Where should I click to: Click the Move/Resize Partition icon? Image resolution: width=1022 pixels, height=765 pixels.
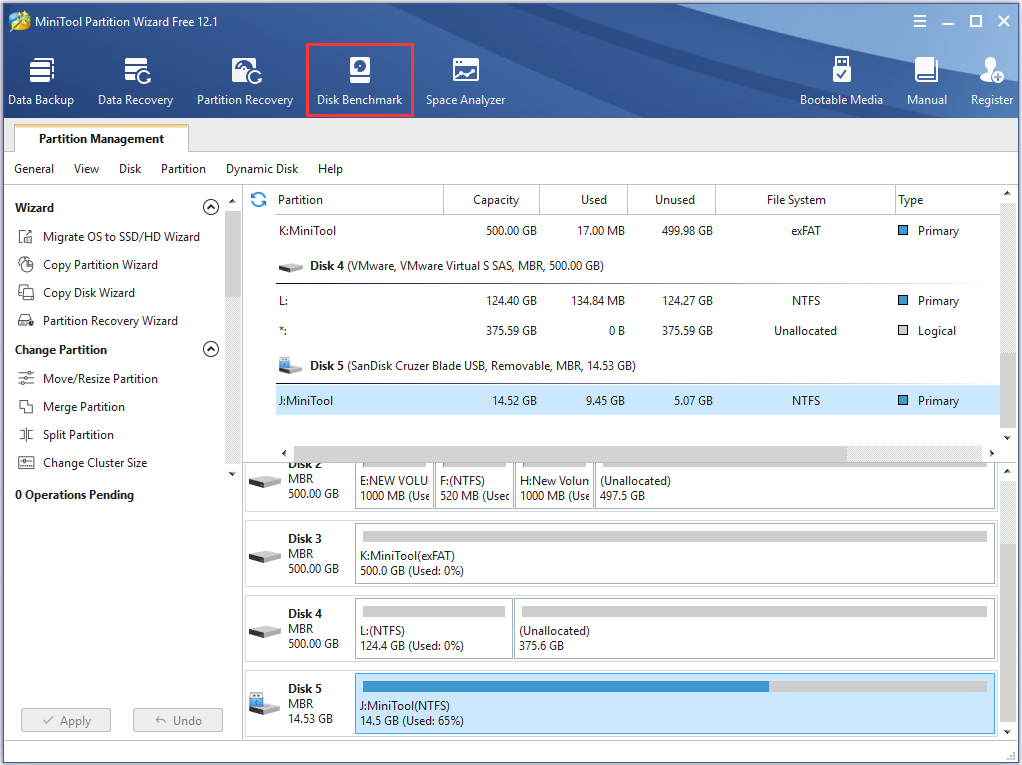(x=25, y=379)
